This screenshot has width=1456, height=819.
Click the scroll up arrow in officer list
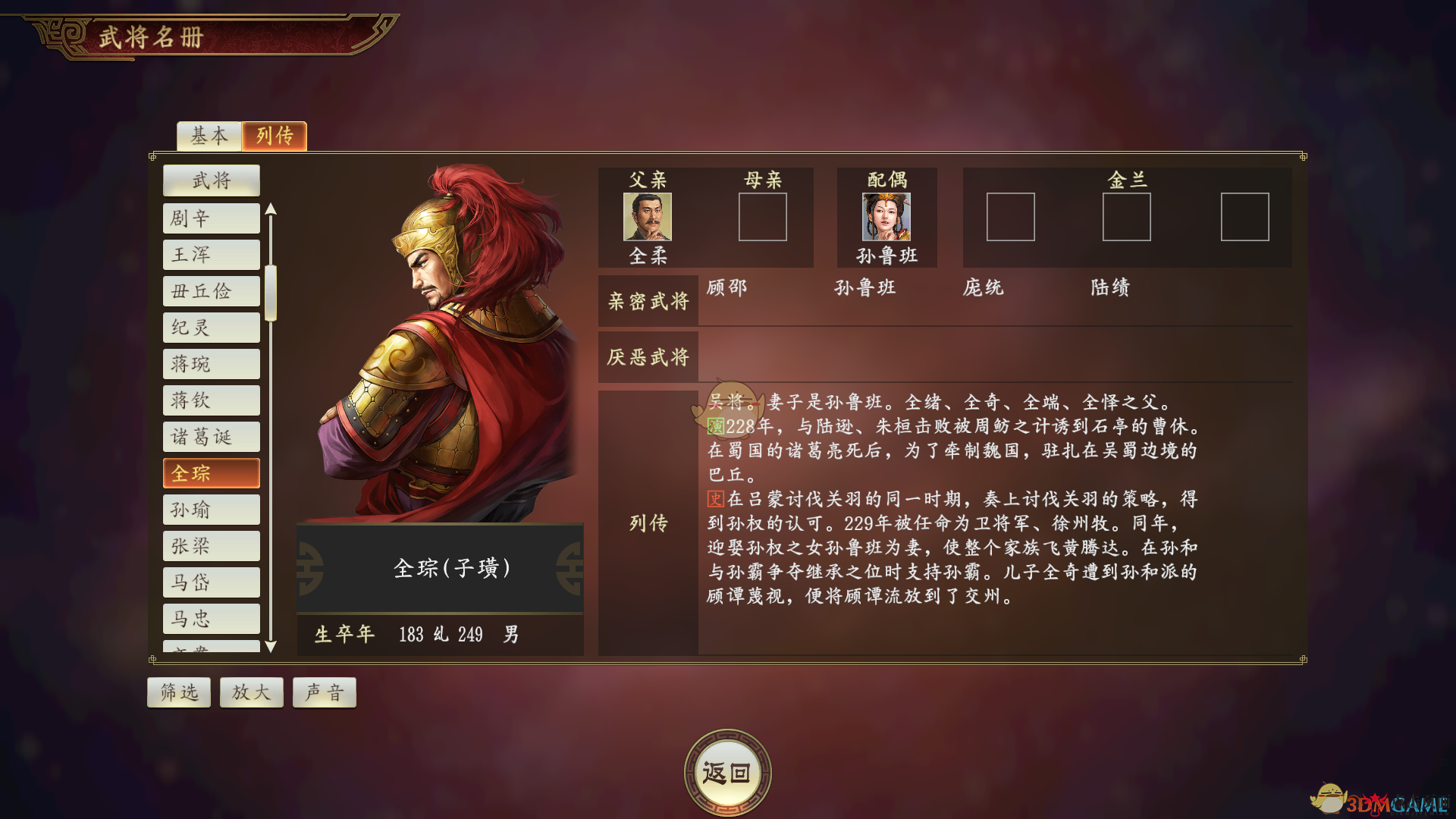(x=271, y=209)
